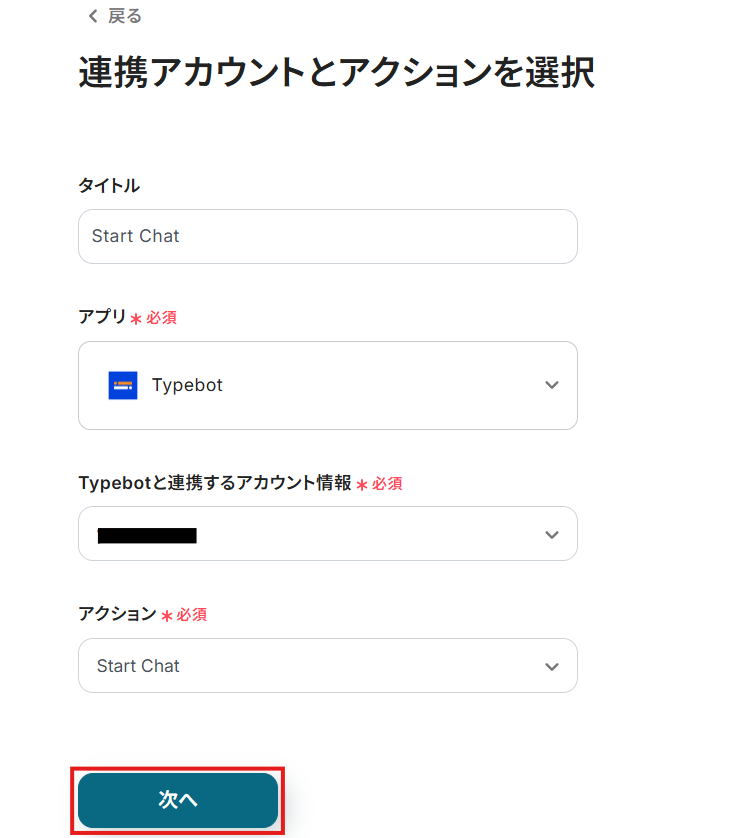Click the アプリ field label
Image resolution: width=740 pixels, height=838 pixels.
coord(102,317)
